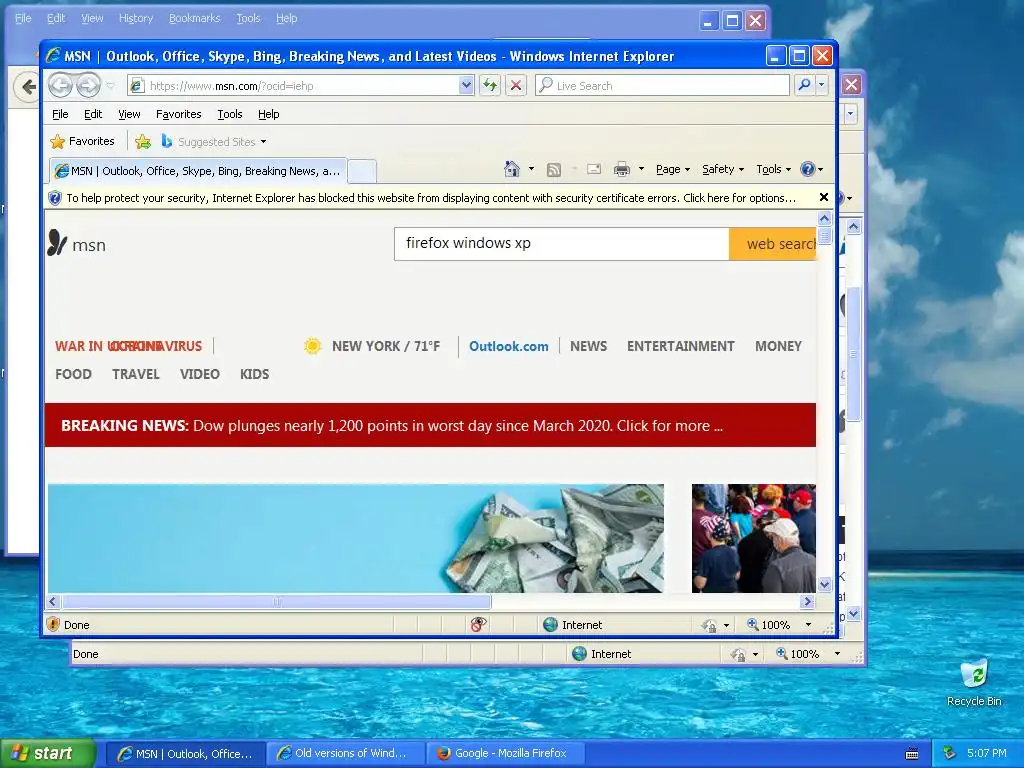Click the Bing Suggested Sites icon
The height and width of the screenshot is (768, 1024).
[x=167, y=141]
